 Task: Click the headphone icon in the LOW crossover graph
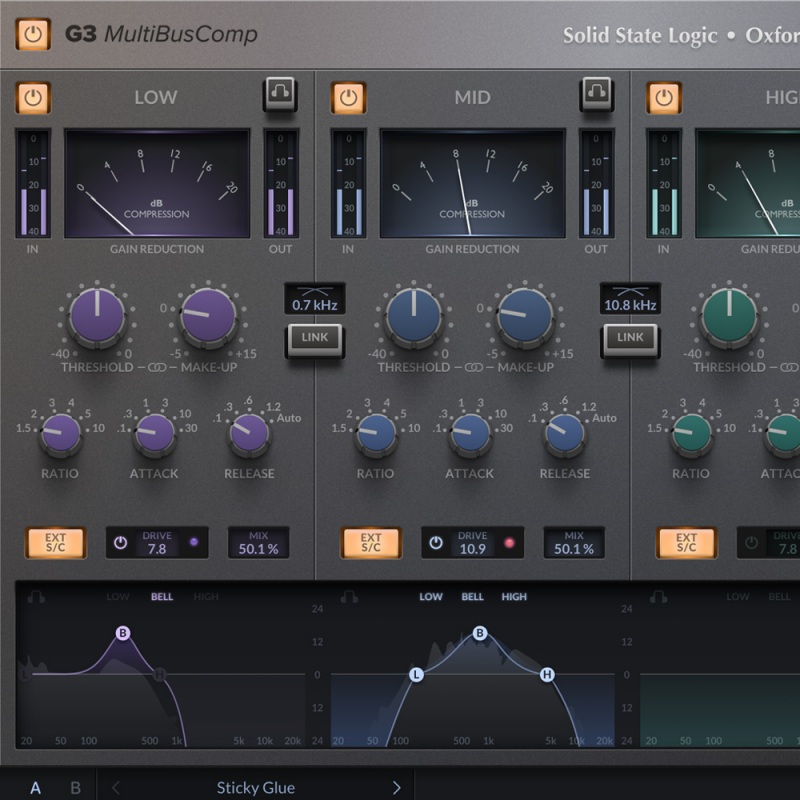click(x=37, y=595)
